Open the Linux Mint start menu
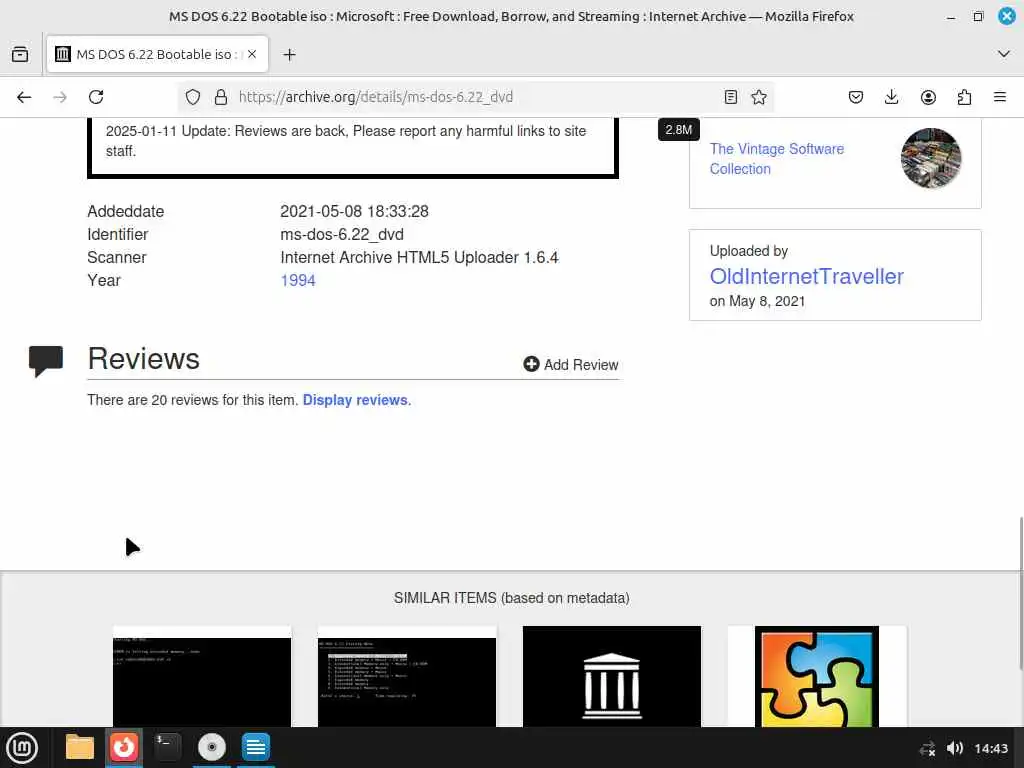1024x768 pixels. point(22,747)
